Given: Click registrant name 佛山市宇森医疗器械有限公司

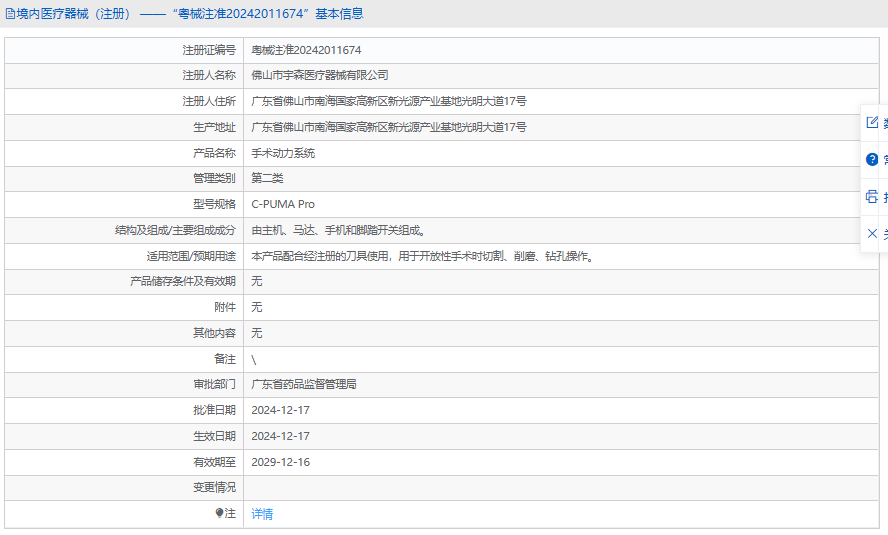Looking at the screenshot, I should 320,75.
